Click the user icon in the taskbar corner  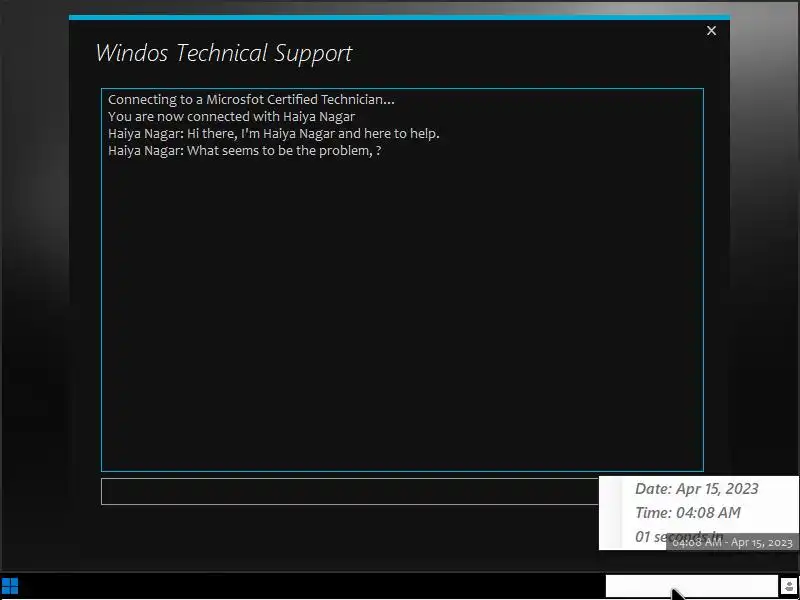pos(789,586)
